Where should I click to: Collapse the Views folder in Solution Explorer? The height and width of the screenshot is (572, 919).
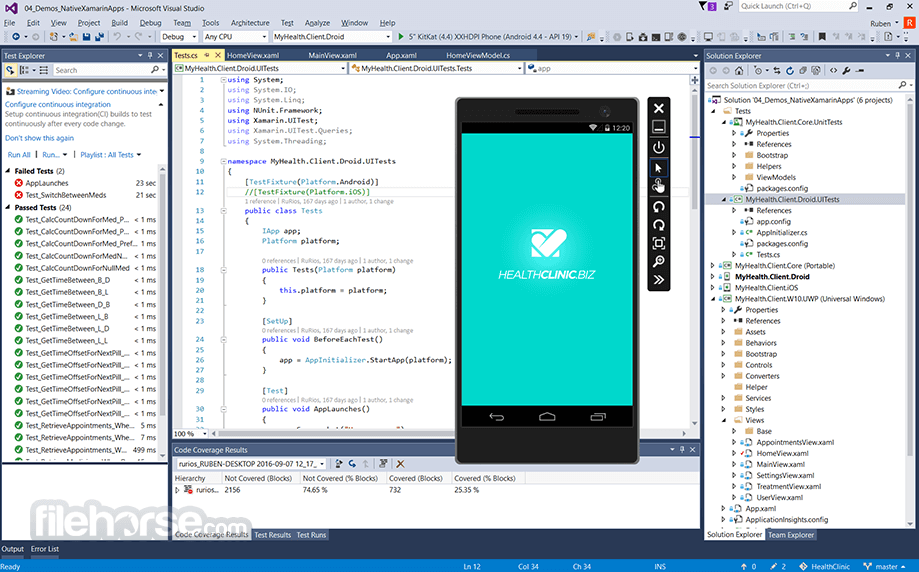[724, 420]
